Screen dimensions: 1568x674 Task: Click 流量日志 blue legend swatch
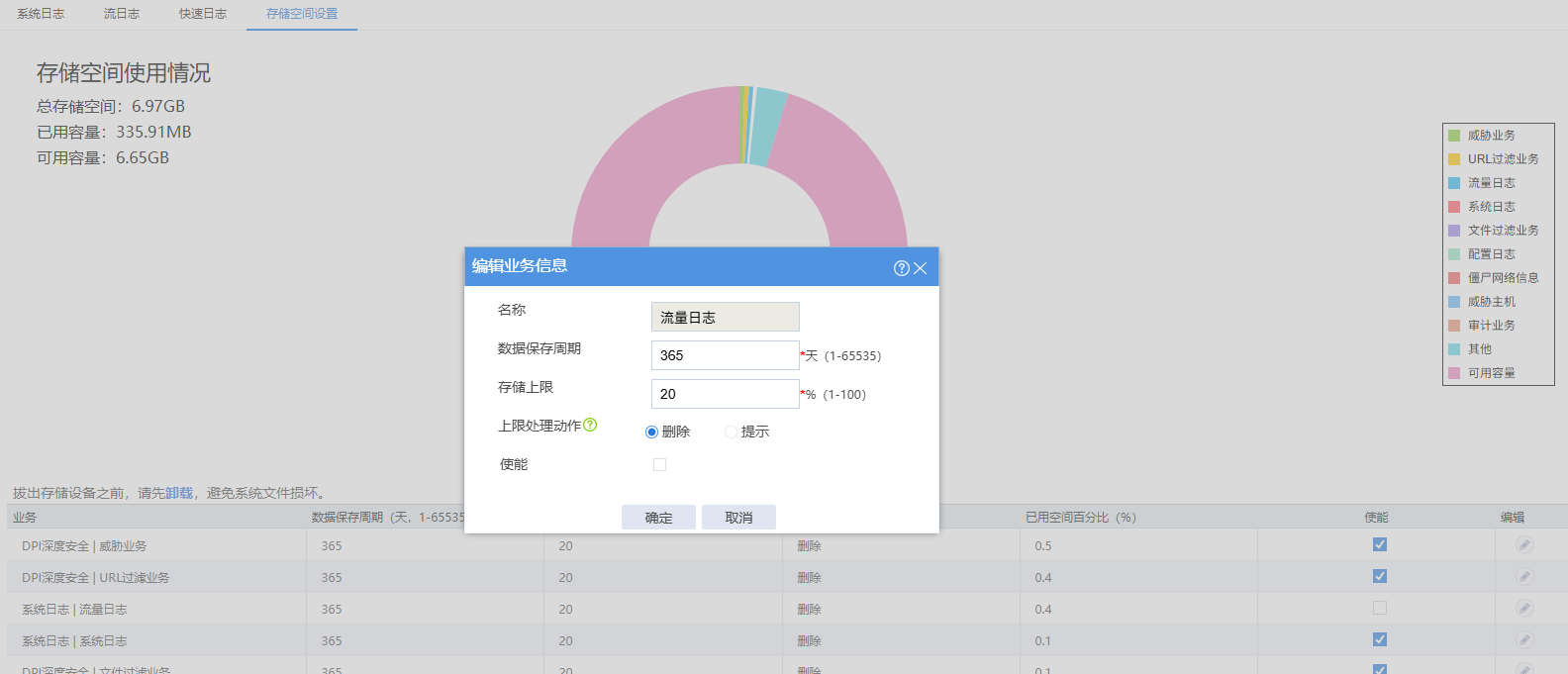click(1454, 183)
